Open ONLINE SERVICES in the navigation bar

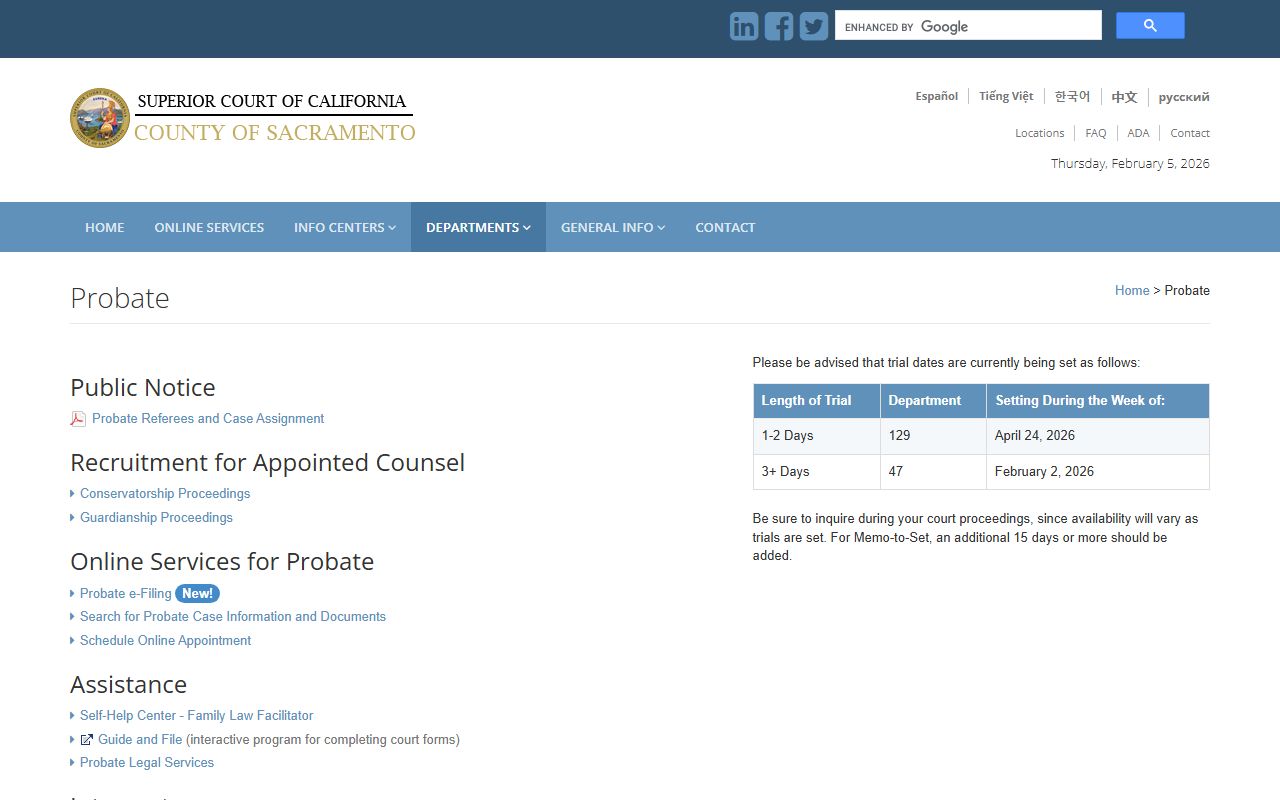(209, 227)
